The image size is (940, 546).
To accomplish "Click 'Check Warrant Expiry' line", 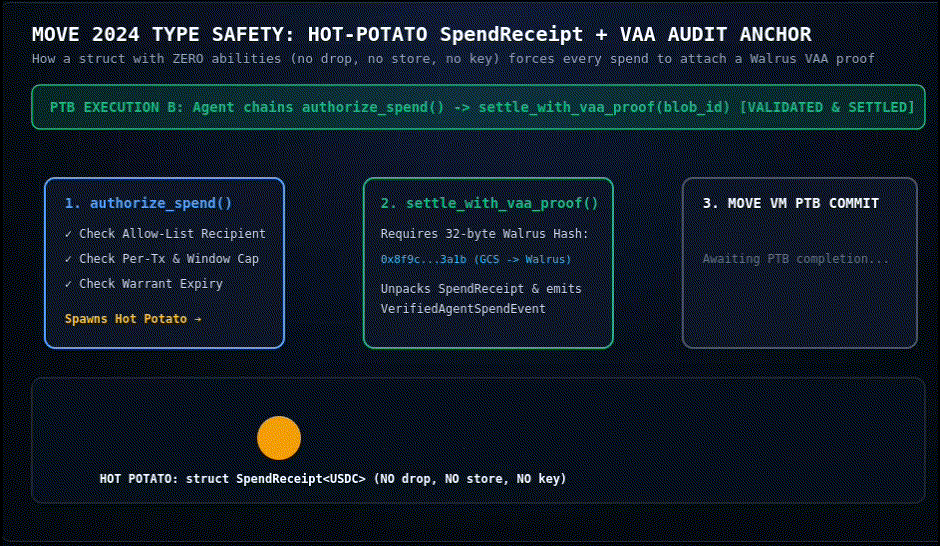I will (x=144, y=284).
